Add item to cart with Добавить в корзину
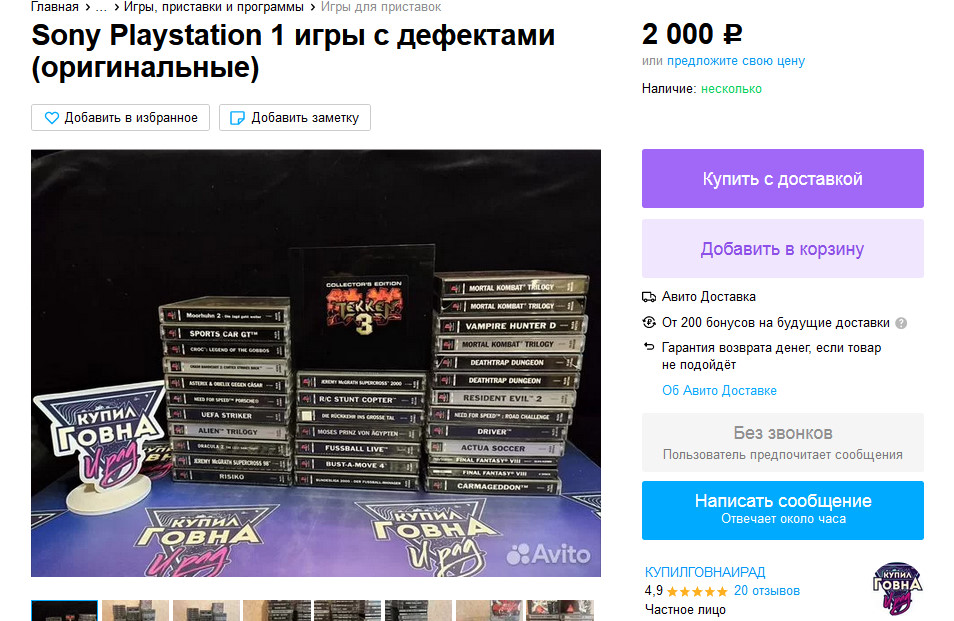 tap(782, 249)
